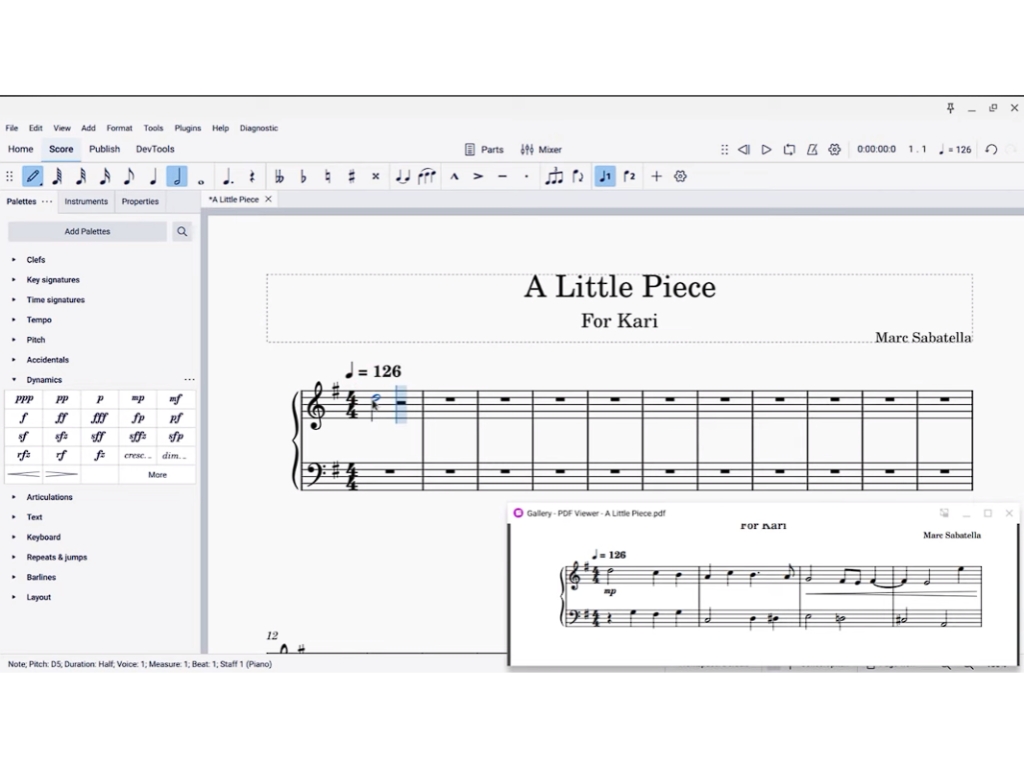The image size is (1024, 768).
Task: Select the crescendo hairpin in Dynamics
Action: point(24,475)
